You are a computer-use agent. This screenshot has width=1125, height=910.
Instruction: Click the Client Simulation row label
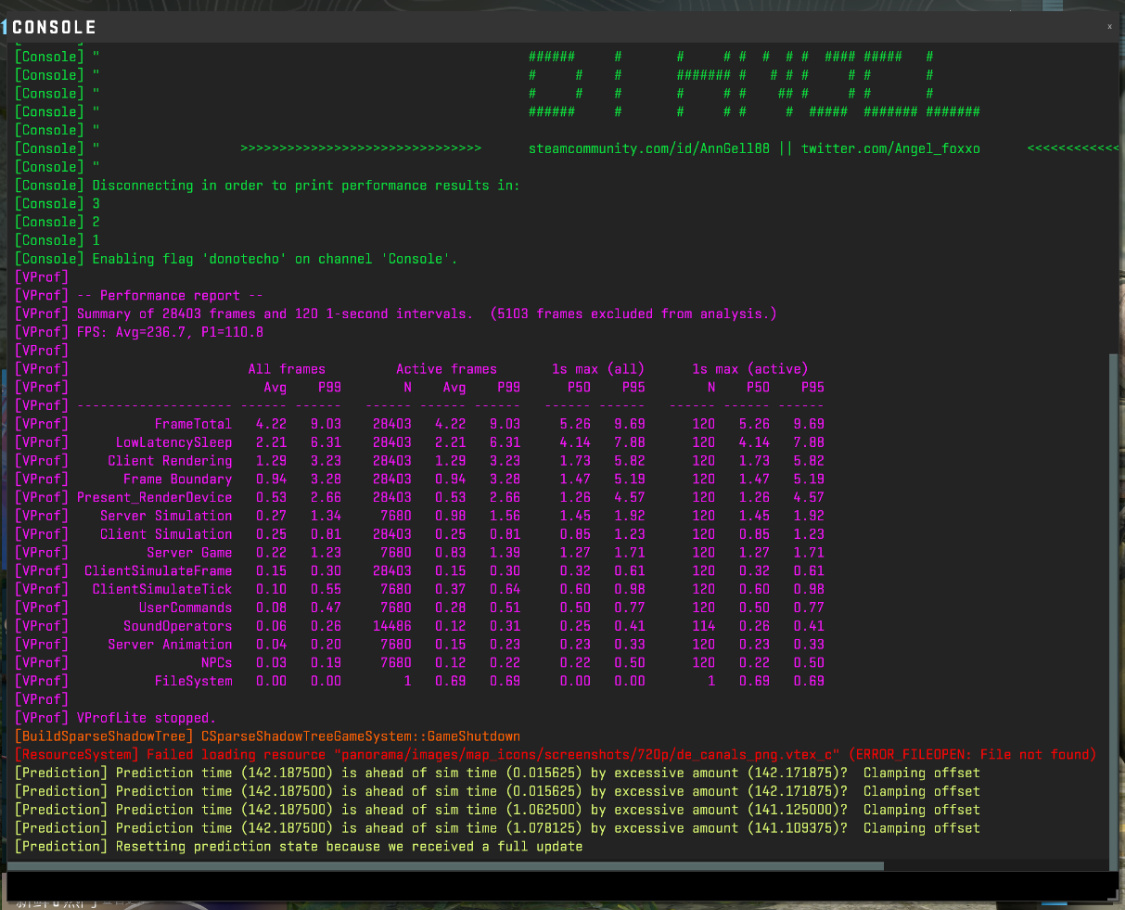pyautogui.click(x=166, y=535)
